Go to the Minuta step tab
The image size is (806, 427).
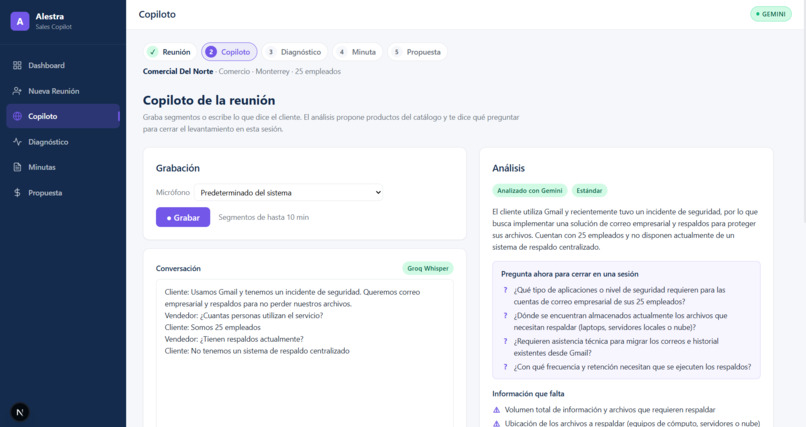point(357,52)
